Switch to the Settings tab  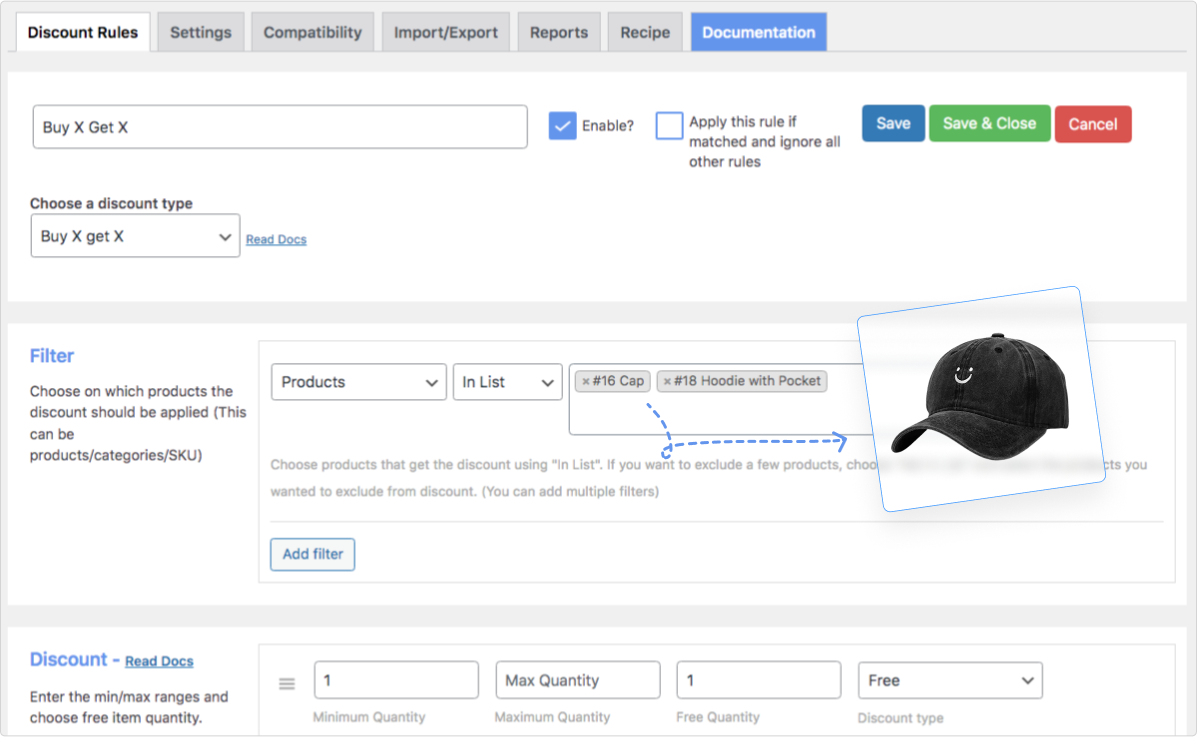point(201,32)
